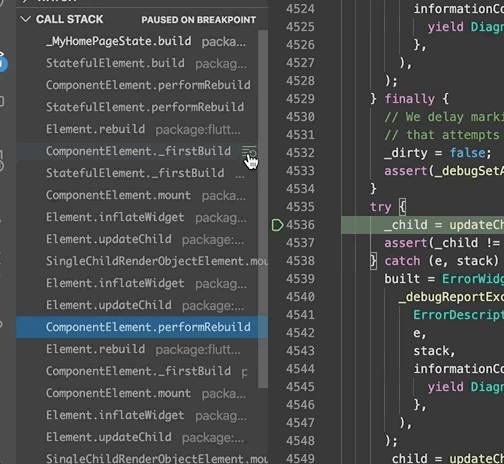Click '_debugReportExc' call on line 4540
This screenshot has height=464, width=504.
click(451, 297)
